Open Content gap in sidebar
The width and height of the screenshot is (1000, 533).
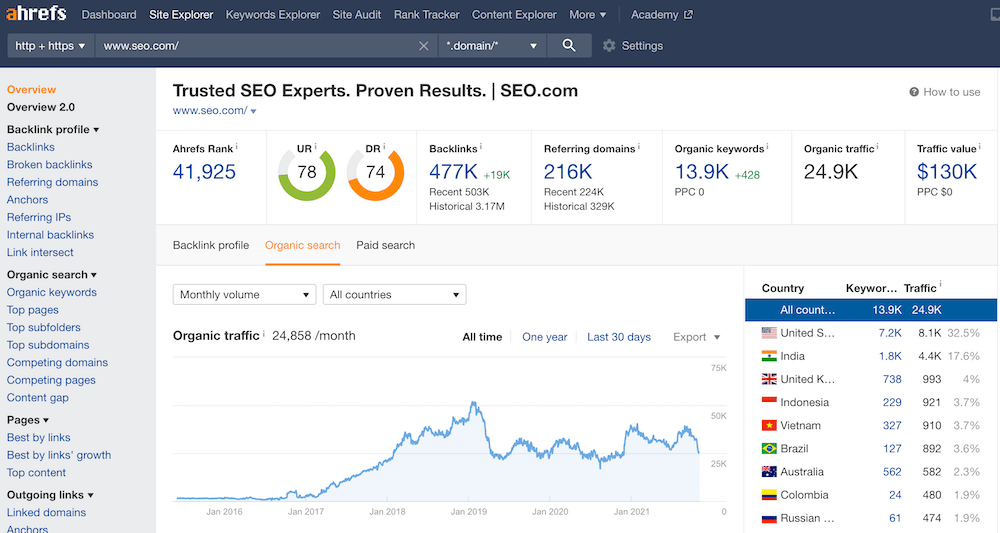38,398
